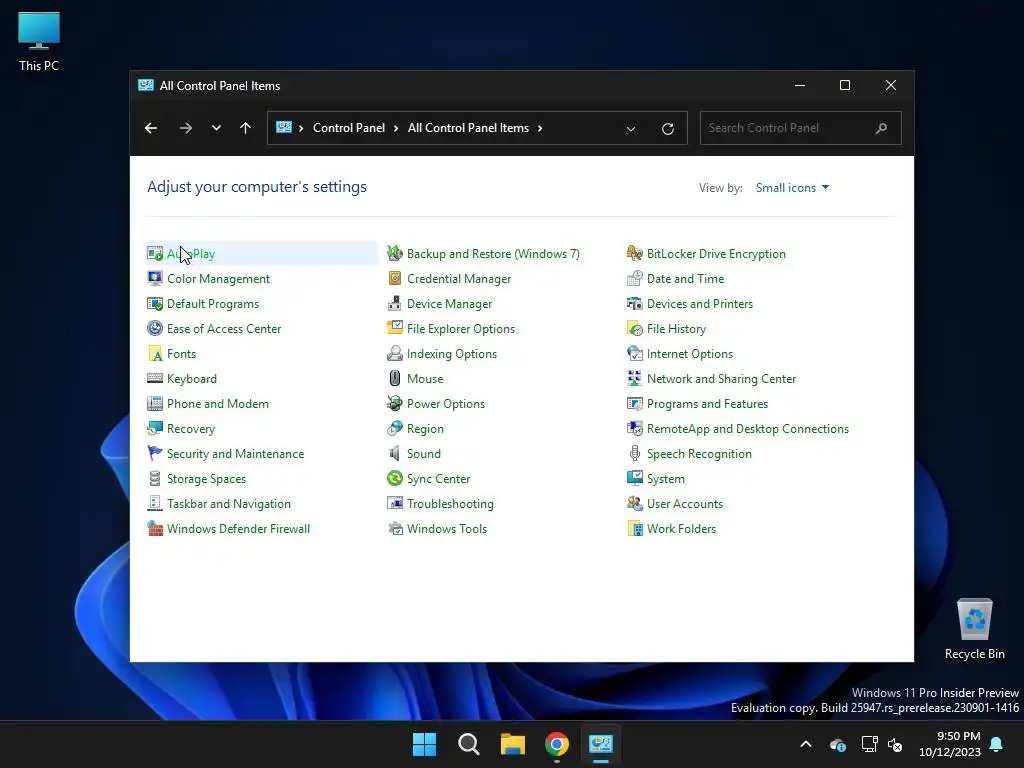Click the Control Panel taskbar button
The height and width of the screenshot is (768, 1024).
point(601,744)
